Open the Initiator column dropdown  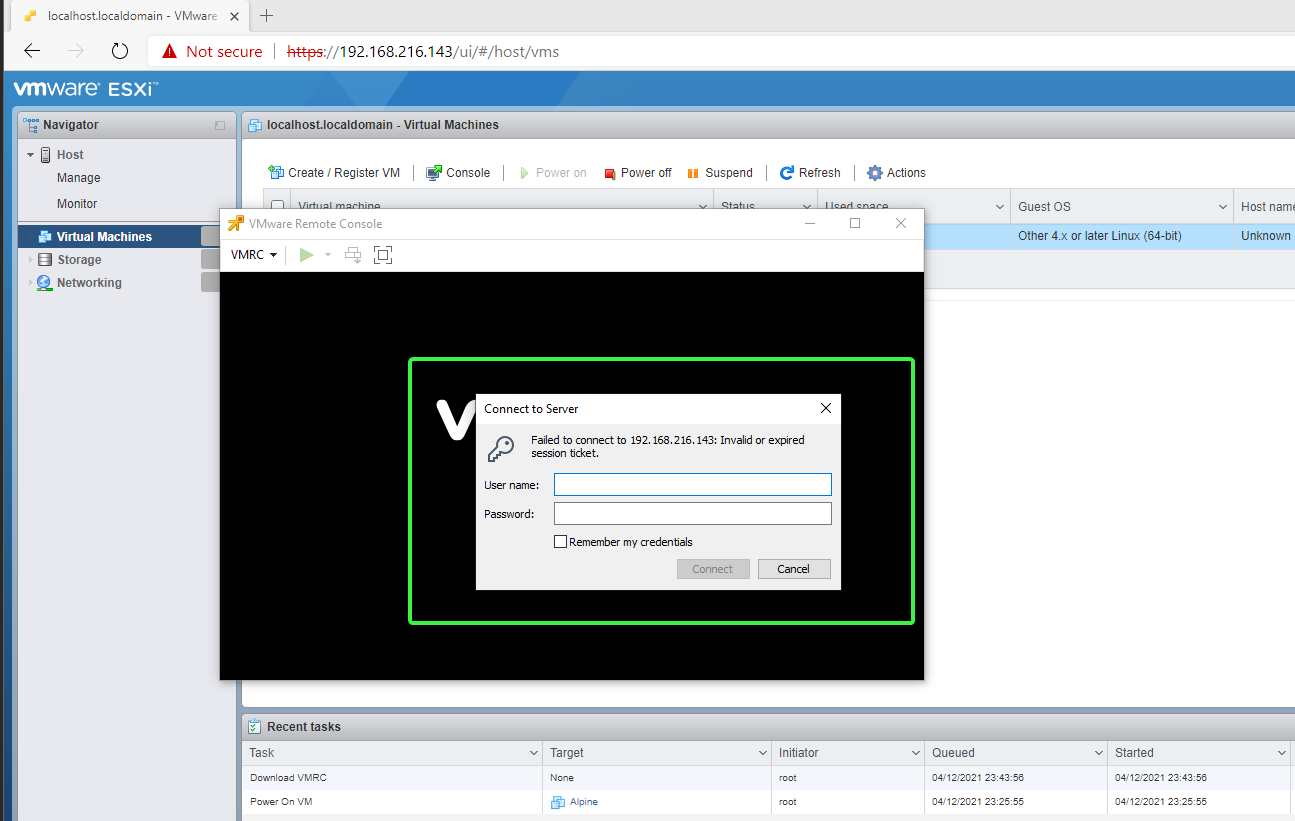tap(915, 753)
